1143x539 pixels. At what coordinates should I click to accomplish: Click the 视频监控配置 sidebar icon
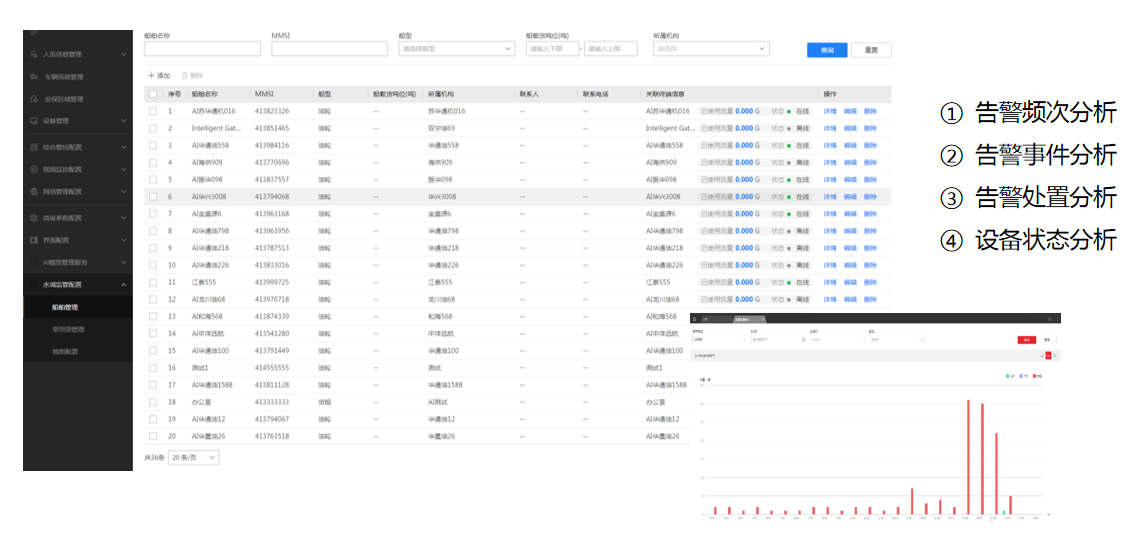(x=35, y=169)
